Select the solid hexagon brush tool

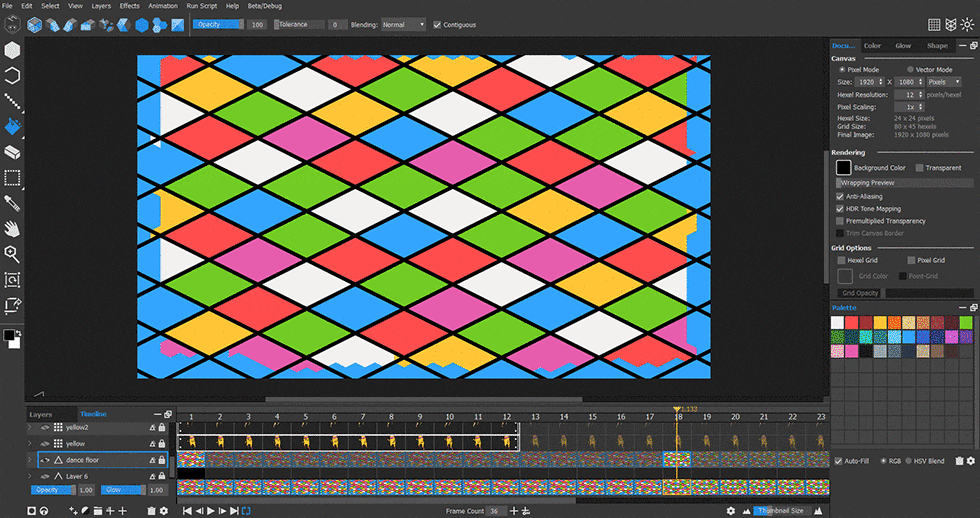(x=13, y=49)
